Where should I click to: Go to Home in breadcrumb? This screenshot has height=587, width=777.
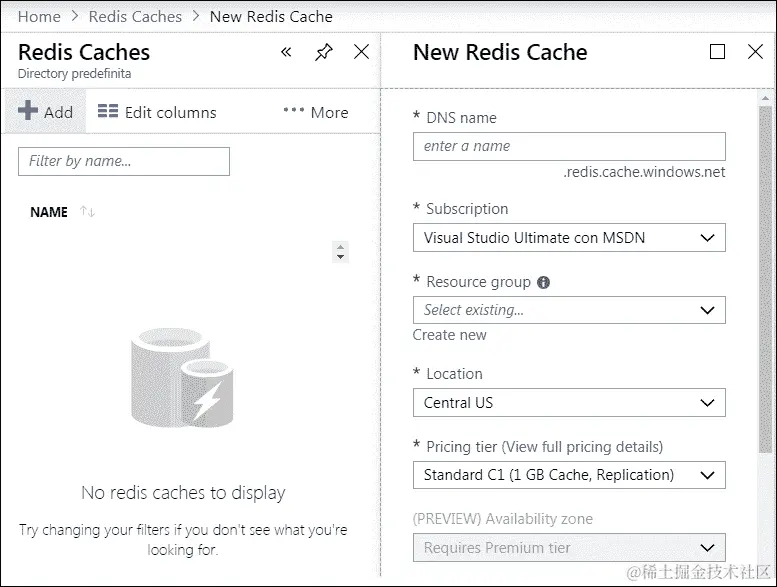[39, 16]
